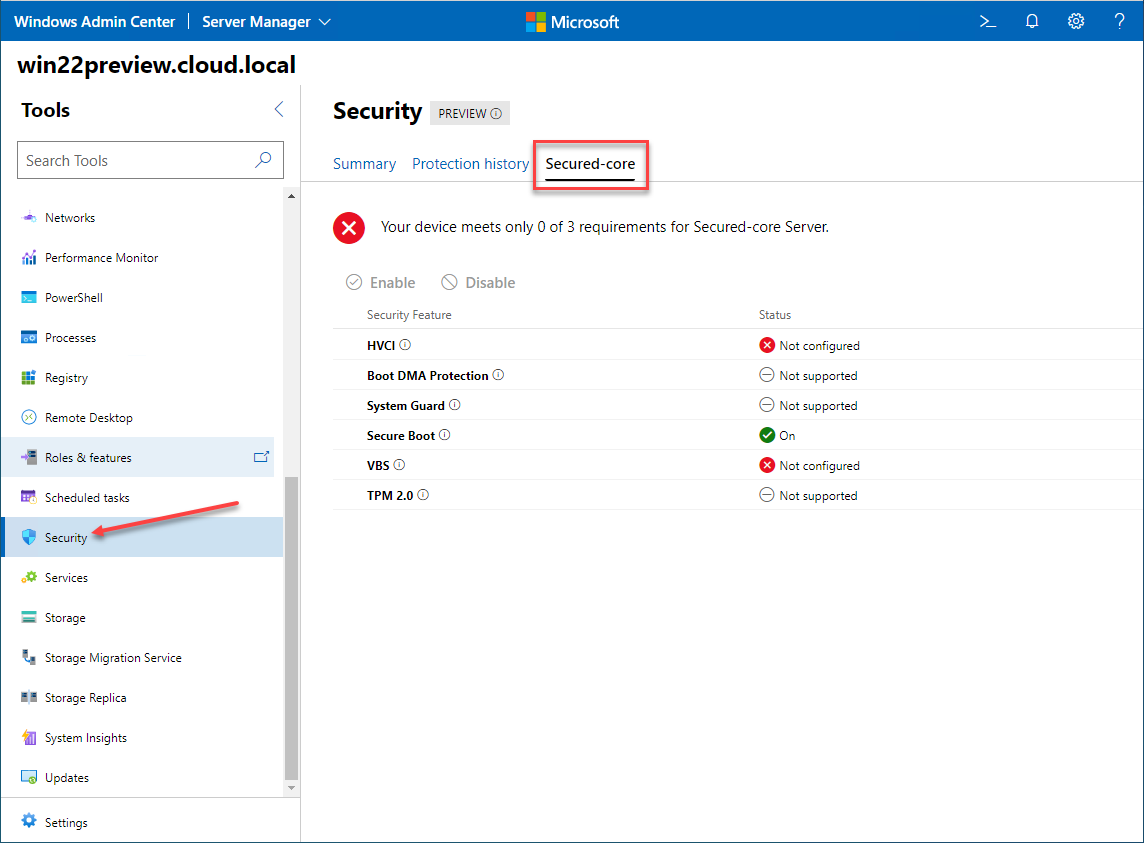Switch to Protection history tab

point(471,163)
